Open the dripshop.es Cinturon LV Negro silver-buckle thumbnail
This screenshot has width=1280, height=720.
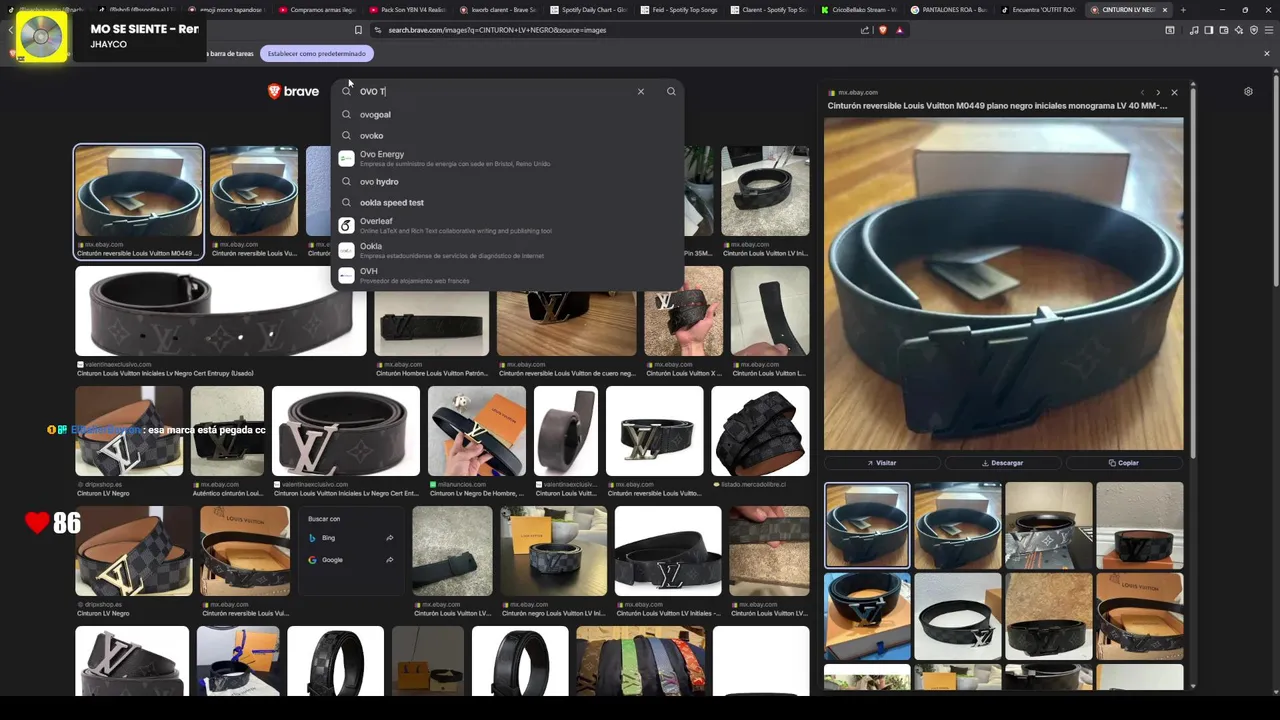pyautogui.click(x=129, y=431)
